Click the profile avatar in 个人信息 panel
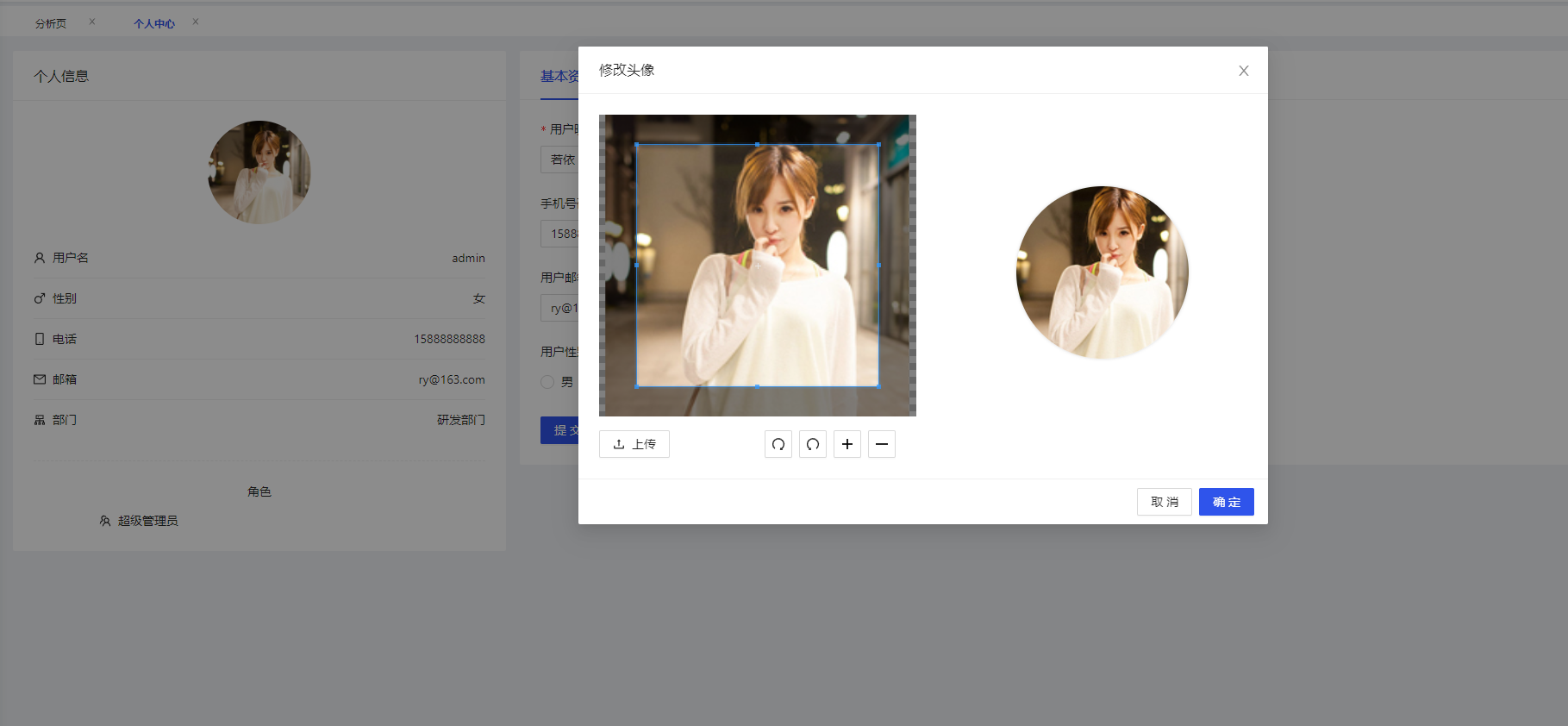The width and height of the screenshot is (1568, 726). (x=259, y=172)
